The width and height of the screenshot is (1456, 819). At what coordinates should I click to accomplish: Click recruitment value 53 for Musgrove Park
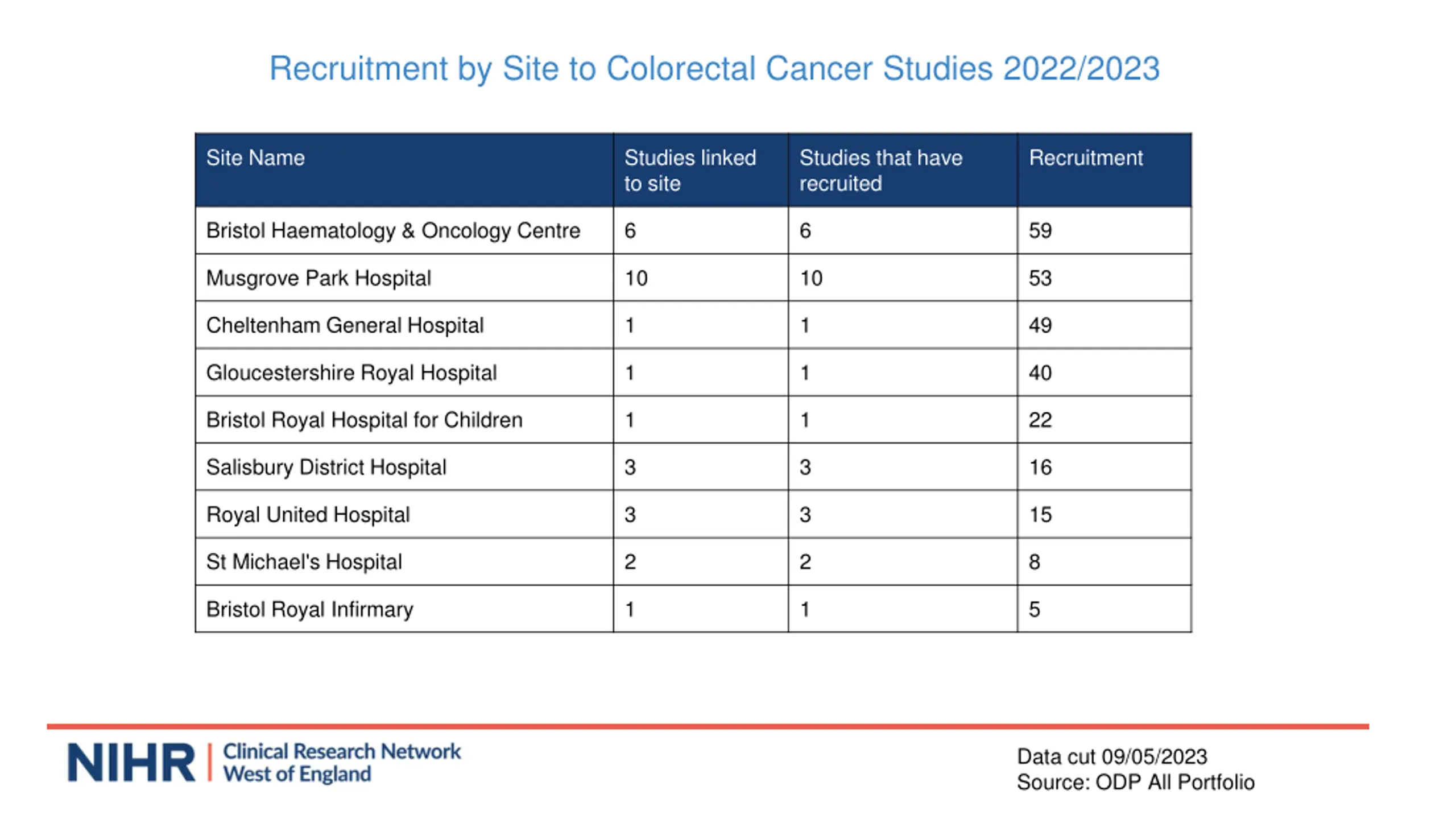point(1040,278)
